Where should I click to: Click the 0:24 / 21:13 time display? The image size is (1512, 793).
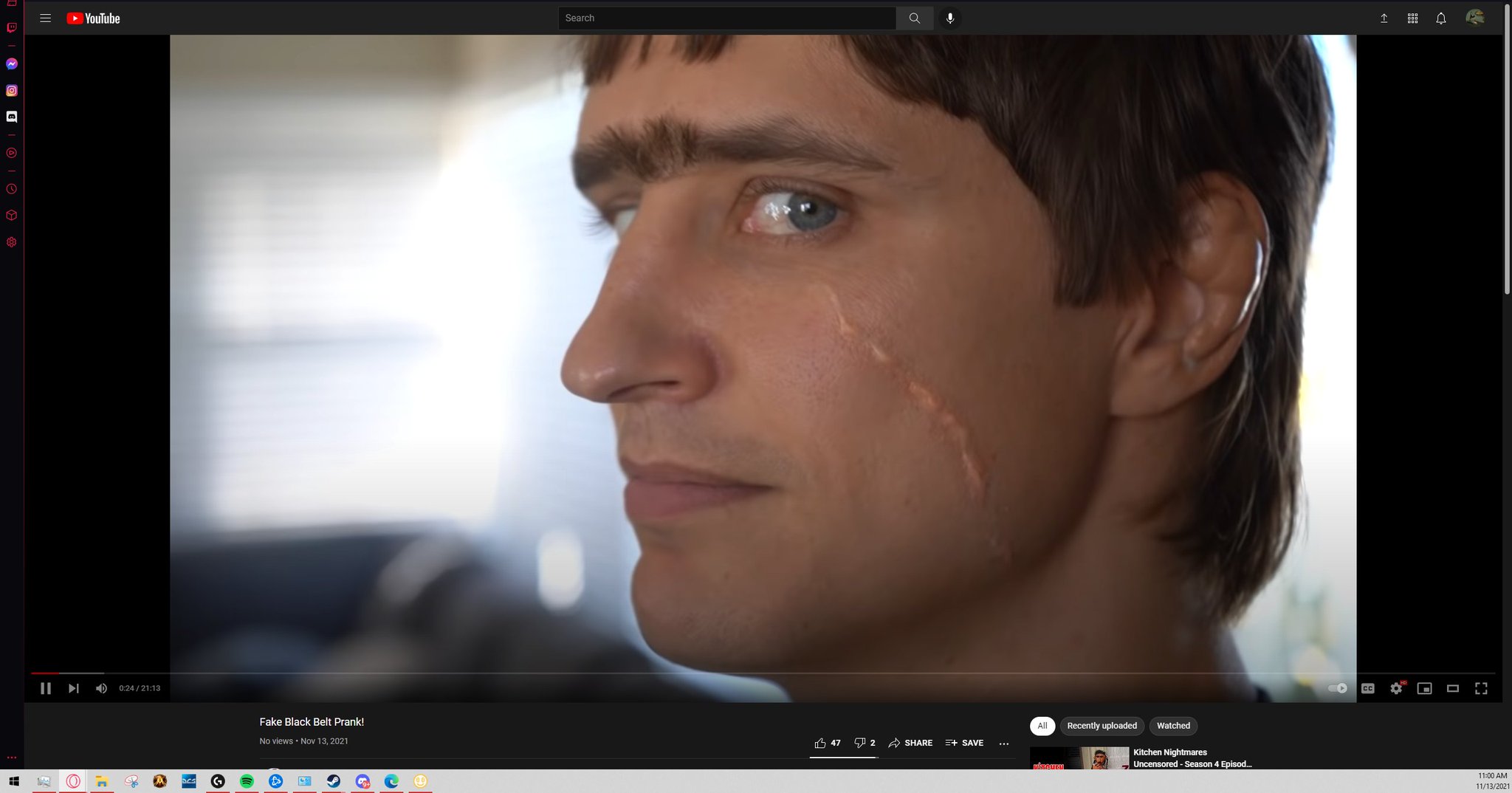(140, 688)
